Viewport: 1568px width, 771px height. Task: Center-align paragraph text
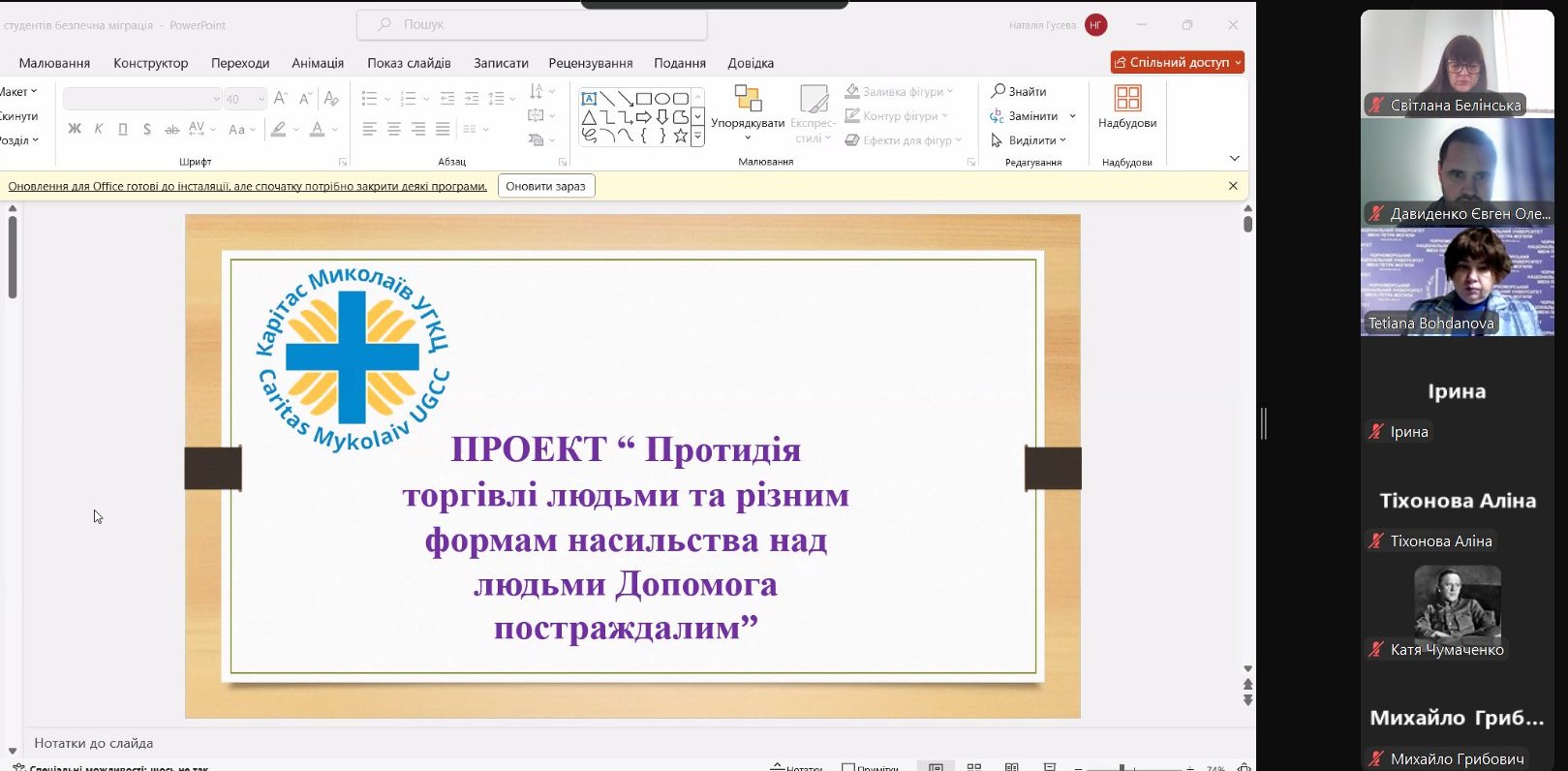[394, 129]
